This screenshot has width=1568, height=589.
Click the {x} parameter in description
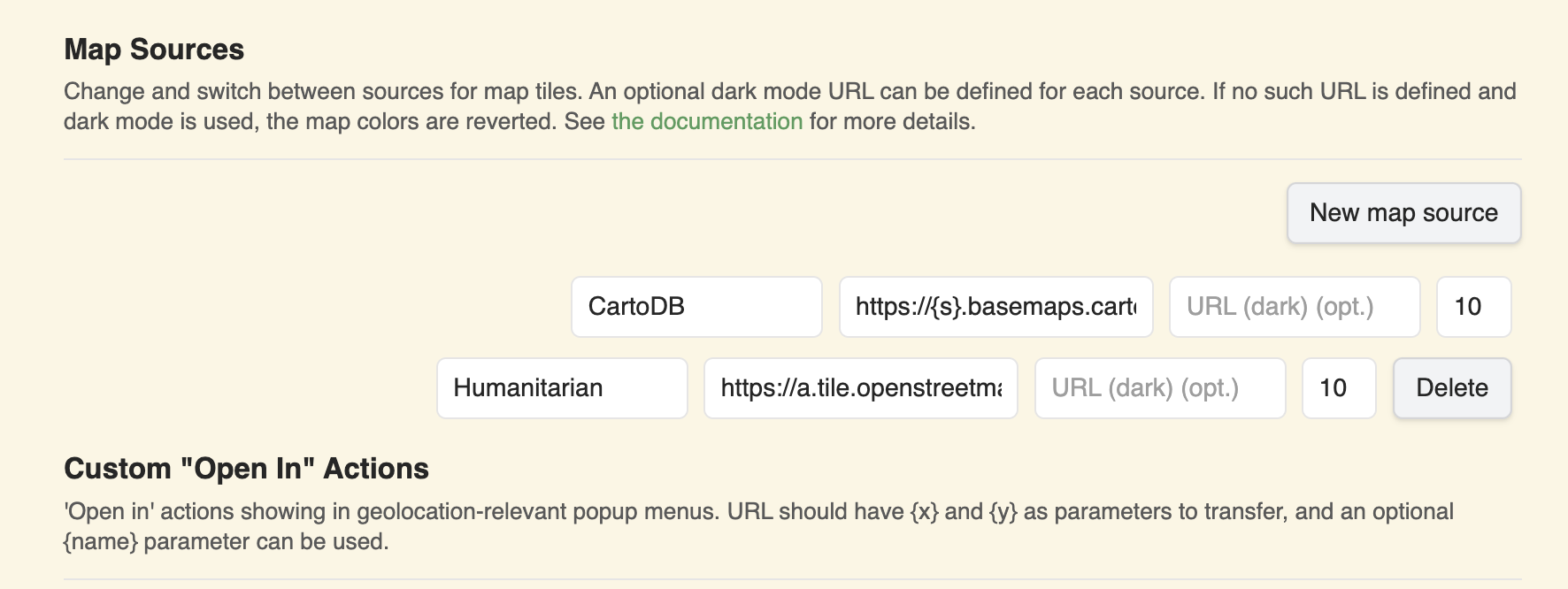coord(924,511)
